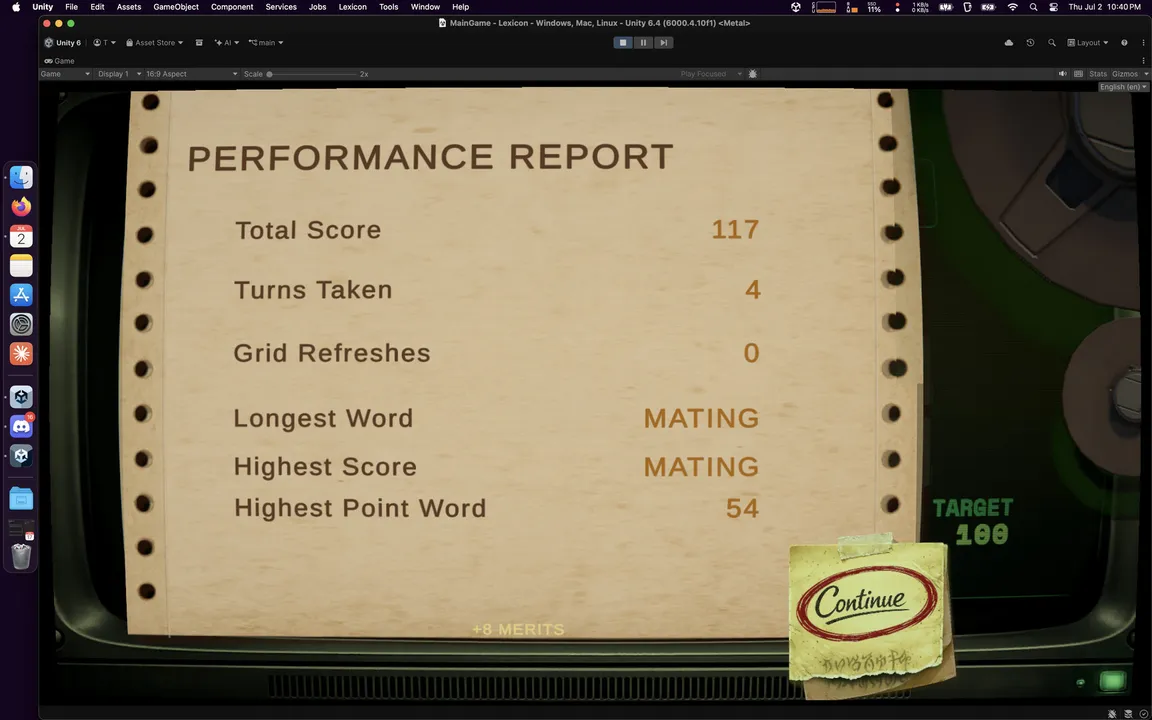Image resolution: width=1152 pixels, height=720 pixels.
Task: Toggle the frame debugger bug icon
Action: 752,73
